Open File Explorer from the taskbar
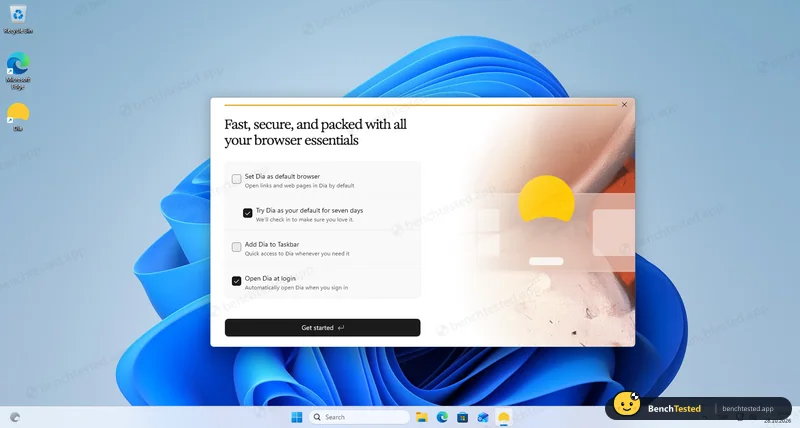The image size is (800, 428). point(421,417)
